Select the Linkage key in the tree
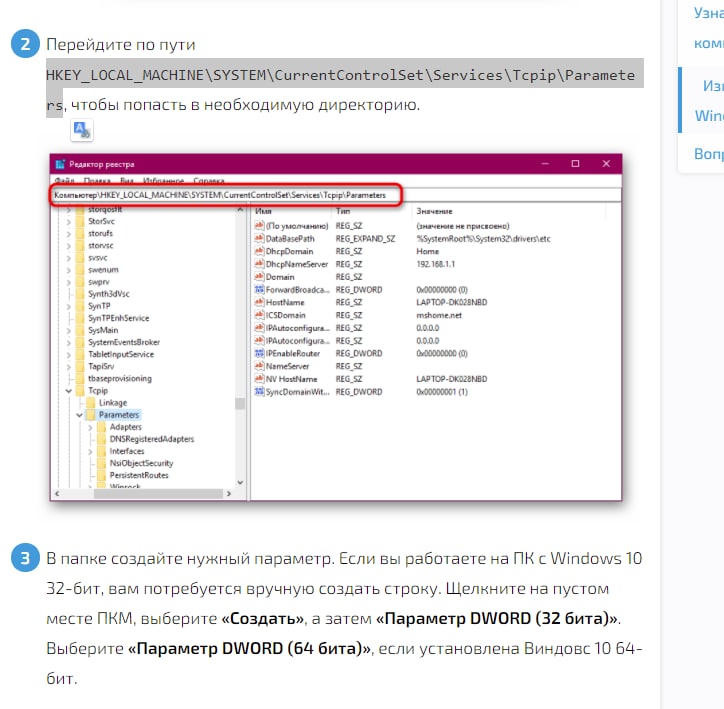724x709 pixels. (113, 403)
